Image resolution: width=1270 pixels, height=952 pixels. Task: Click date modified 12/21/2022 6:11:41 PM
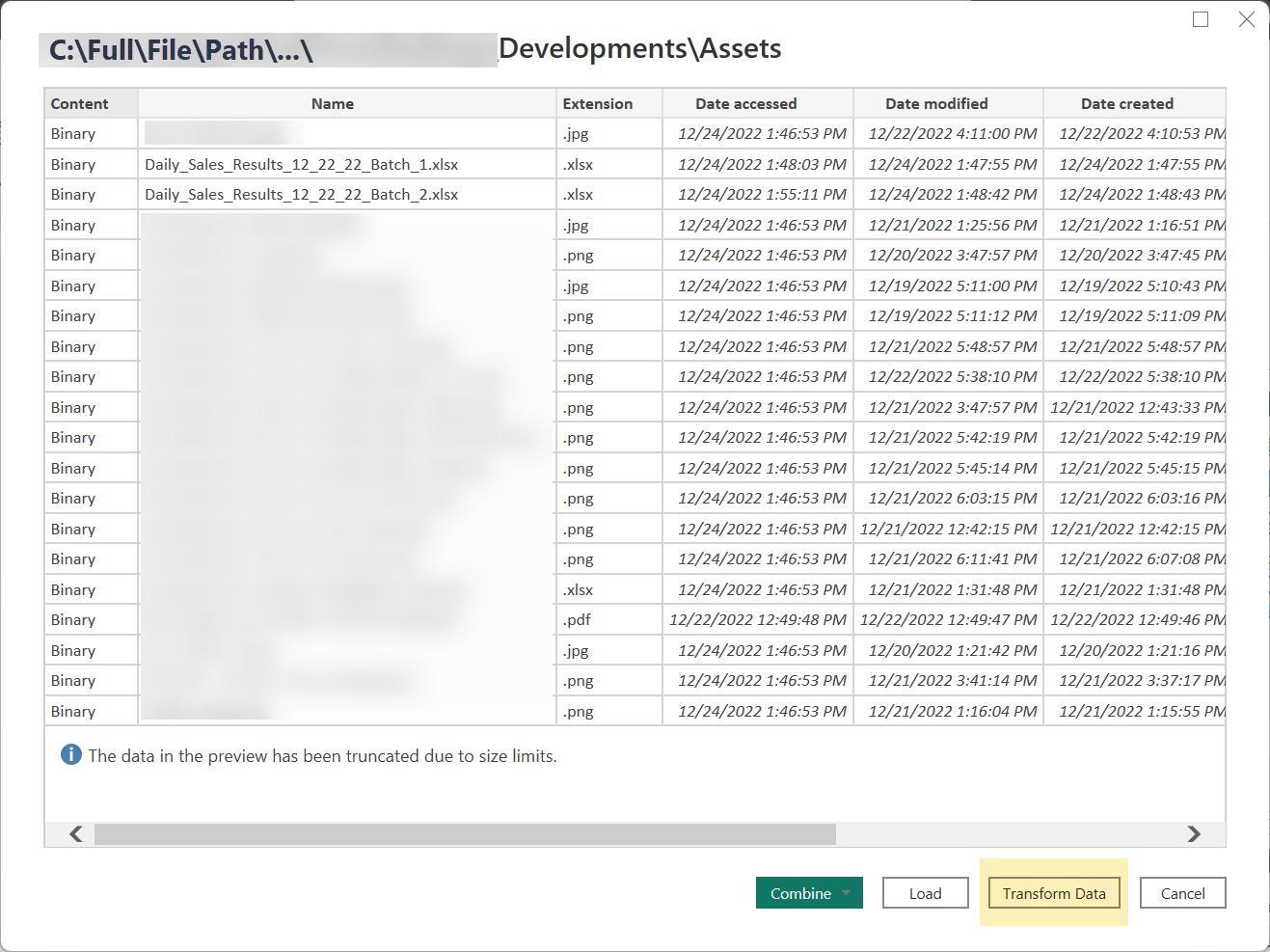[x=953, y=558]
